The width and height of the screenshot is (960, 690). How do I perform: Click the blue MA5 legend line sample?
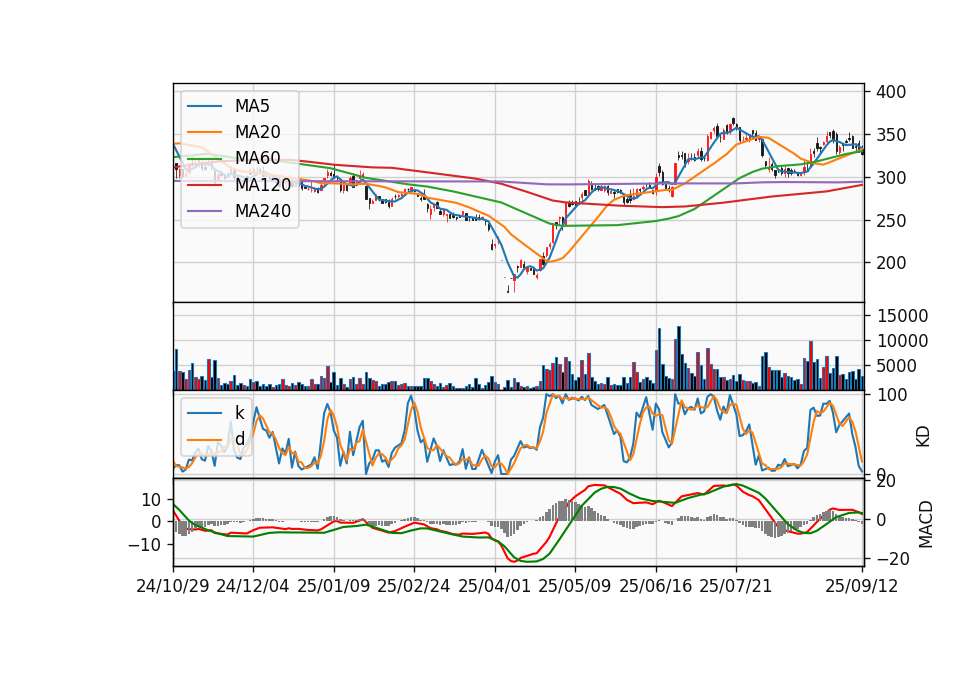(204, 106)
